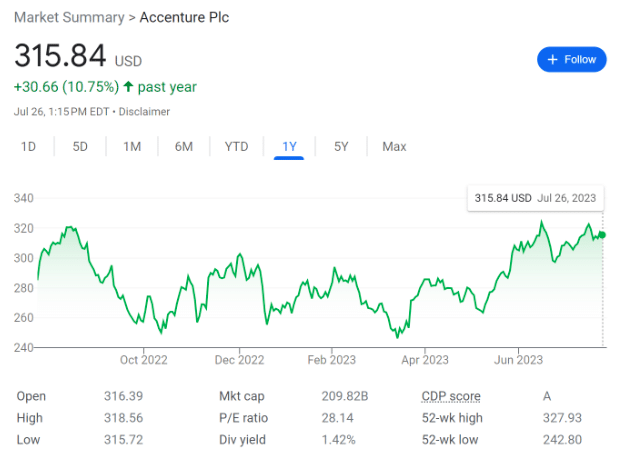The image size is (639, 467).
Task: Click the Follow button
Action: [x=571, y=59]
